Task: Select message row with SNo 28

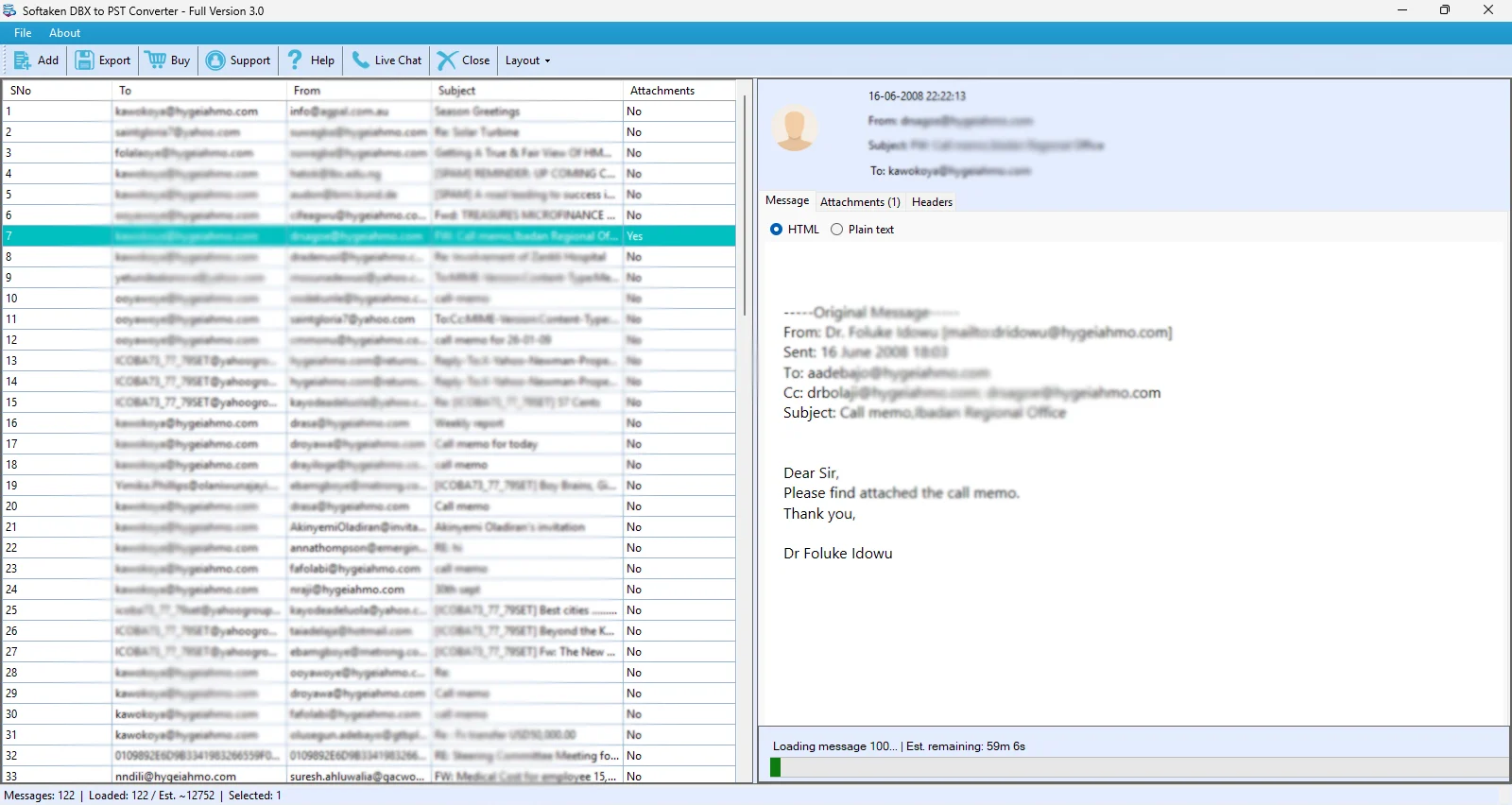Action: tap(369, 673)
